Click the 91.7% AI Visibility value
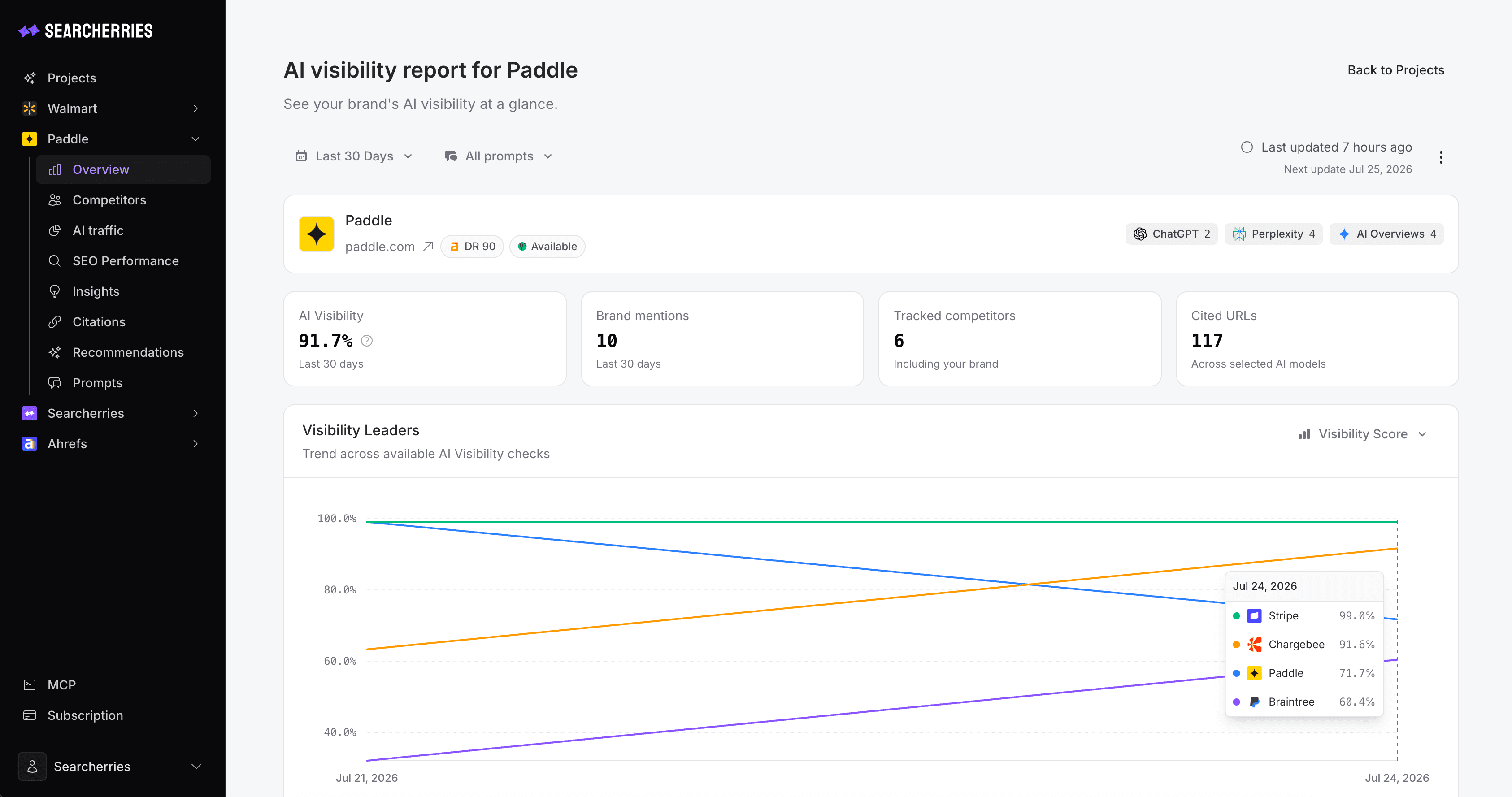Viewport: 1512px width, 797px height. [326, 341]
